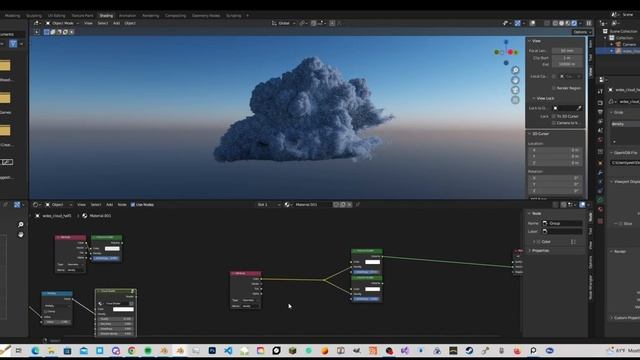The width and height of the screenshot is (640, 360).
Task: Switch to the Animation workspace tab
Action: click(x=127, y=16)
